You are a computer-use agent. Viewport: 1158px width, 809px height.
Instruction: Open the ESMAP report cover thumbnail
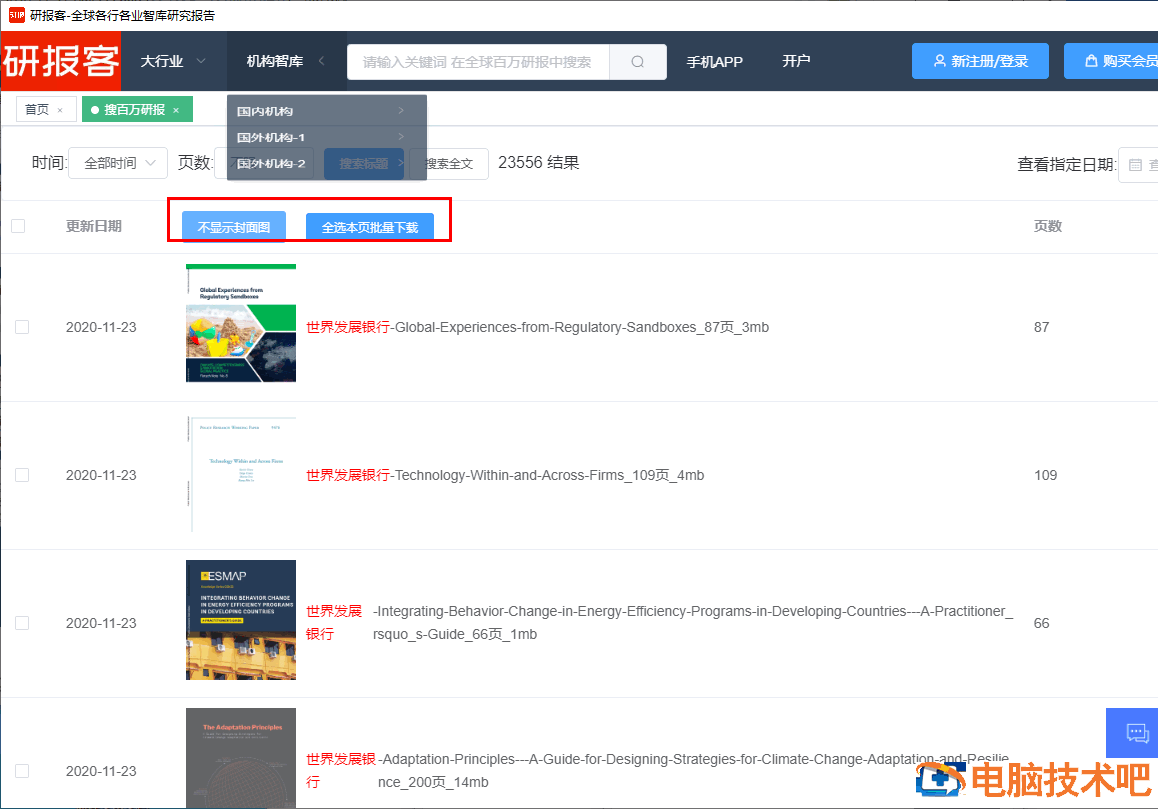pos(241,620)
